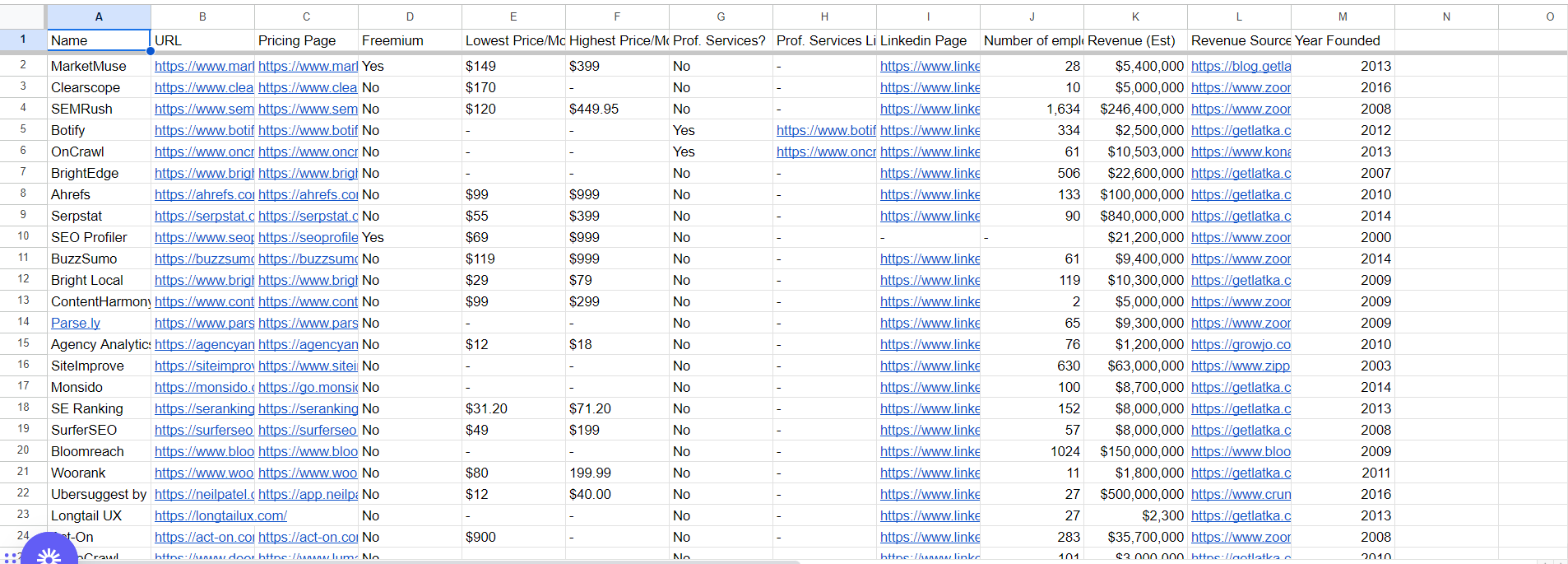1568x564 pixels.
Task: Select the column M header letter
Action: [1343, 16]
